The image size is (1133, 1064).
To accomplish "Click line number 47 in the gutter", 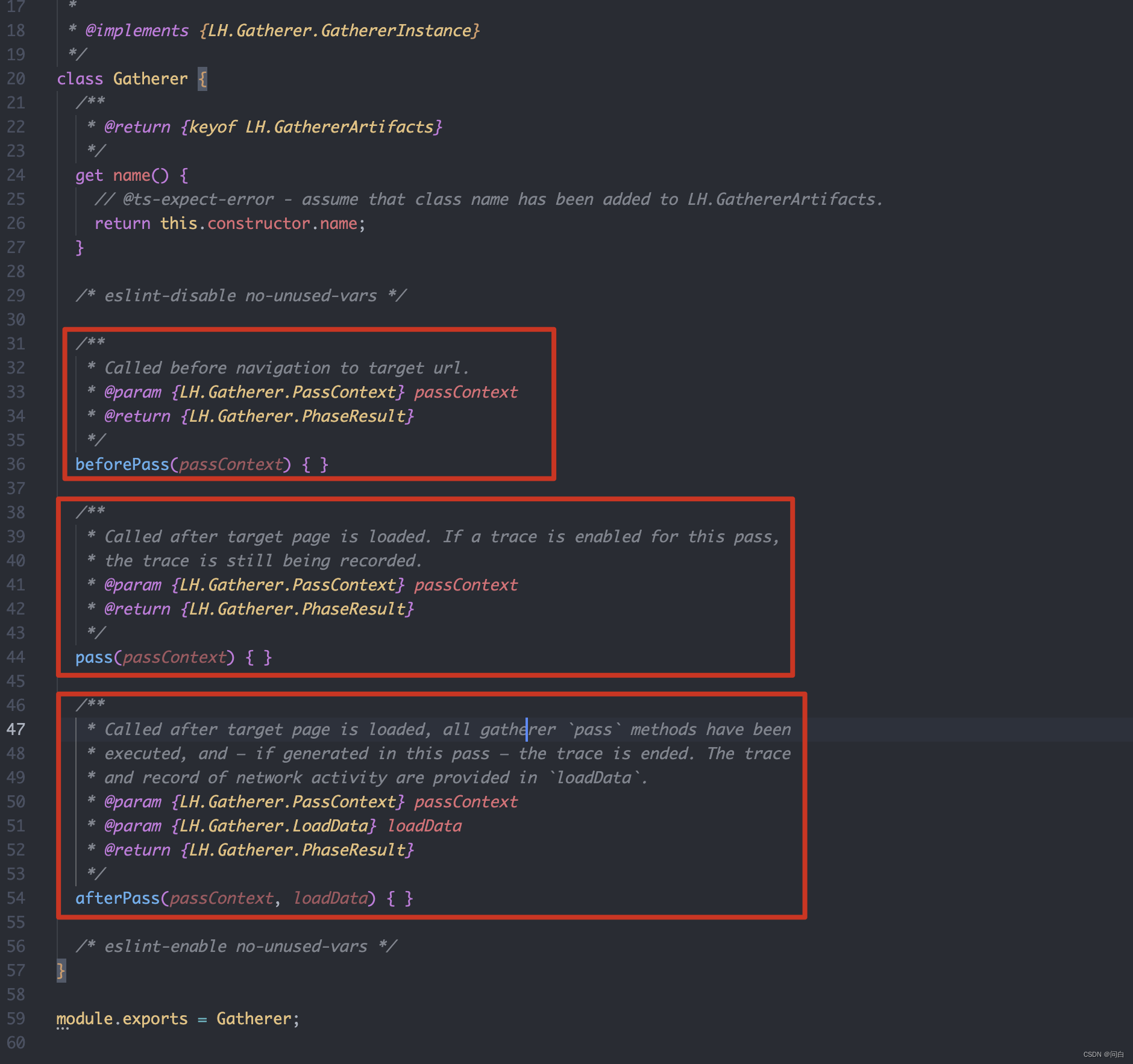I will tap(16, 730).
